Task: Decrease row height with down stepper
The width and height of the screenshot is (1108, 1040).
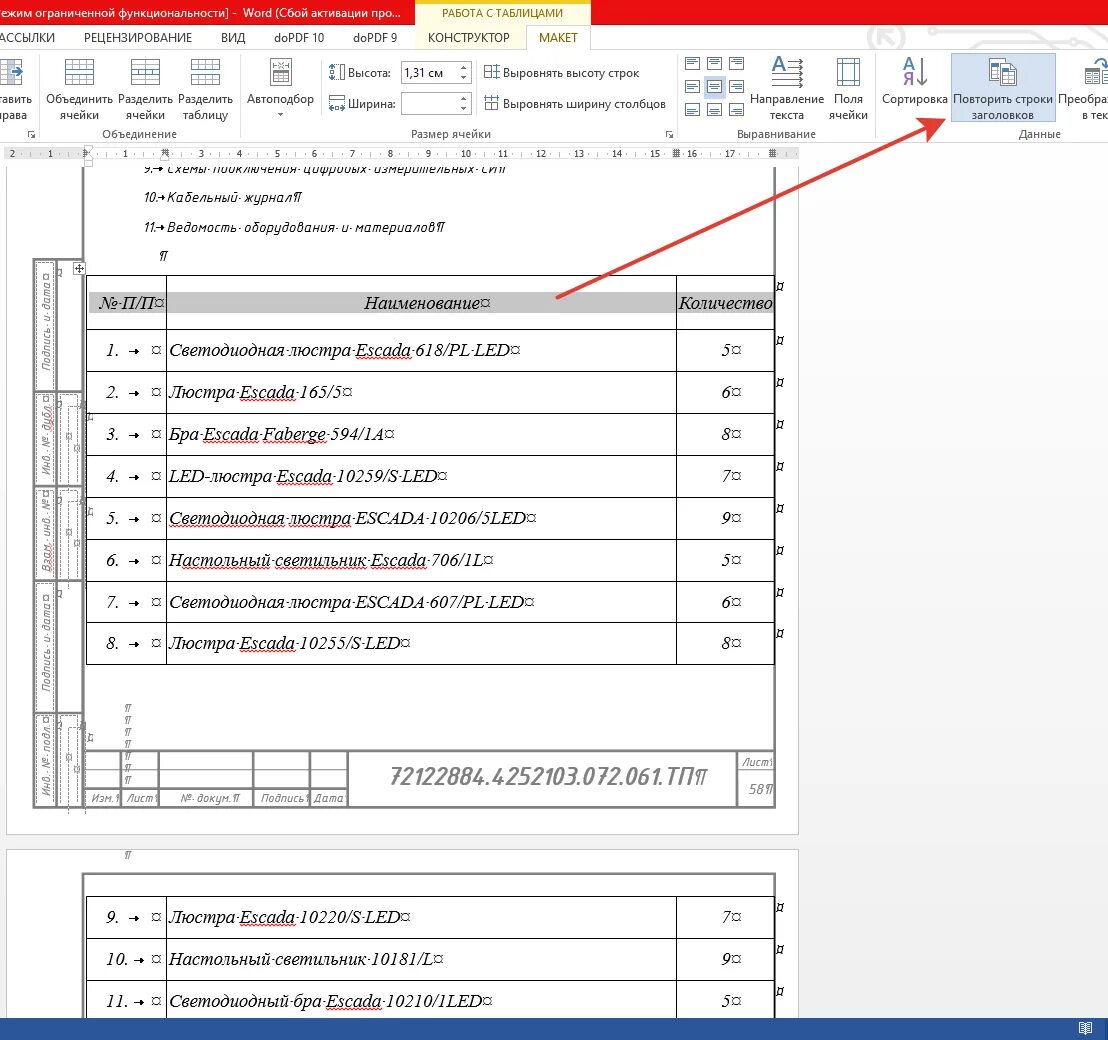Action: [464, 77]
